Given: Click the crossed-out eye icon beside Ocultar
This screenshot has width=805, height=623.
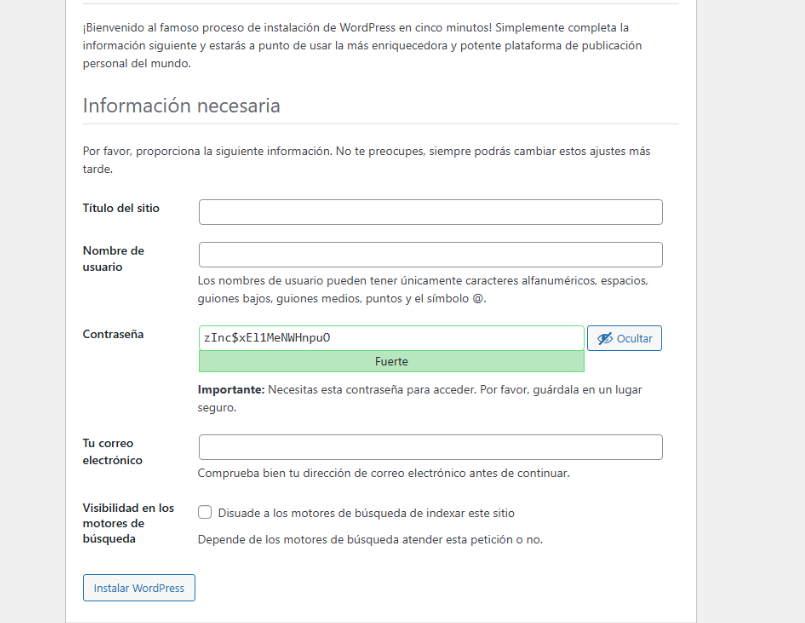Looking at the screenshot, I should point(604,339).
